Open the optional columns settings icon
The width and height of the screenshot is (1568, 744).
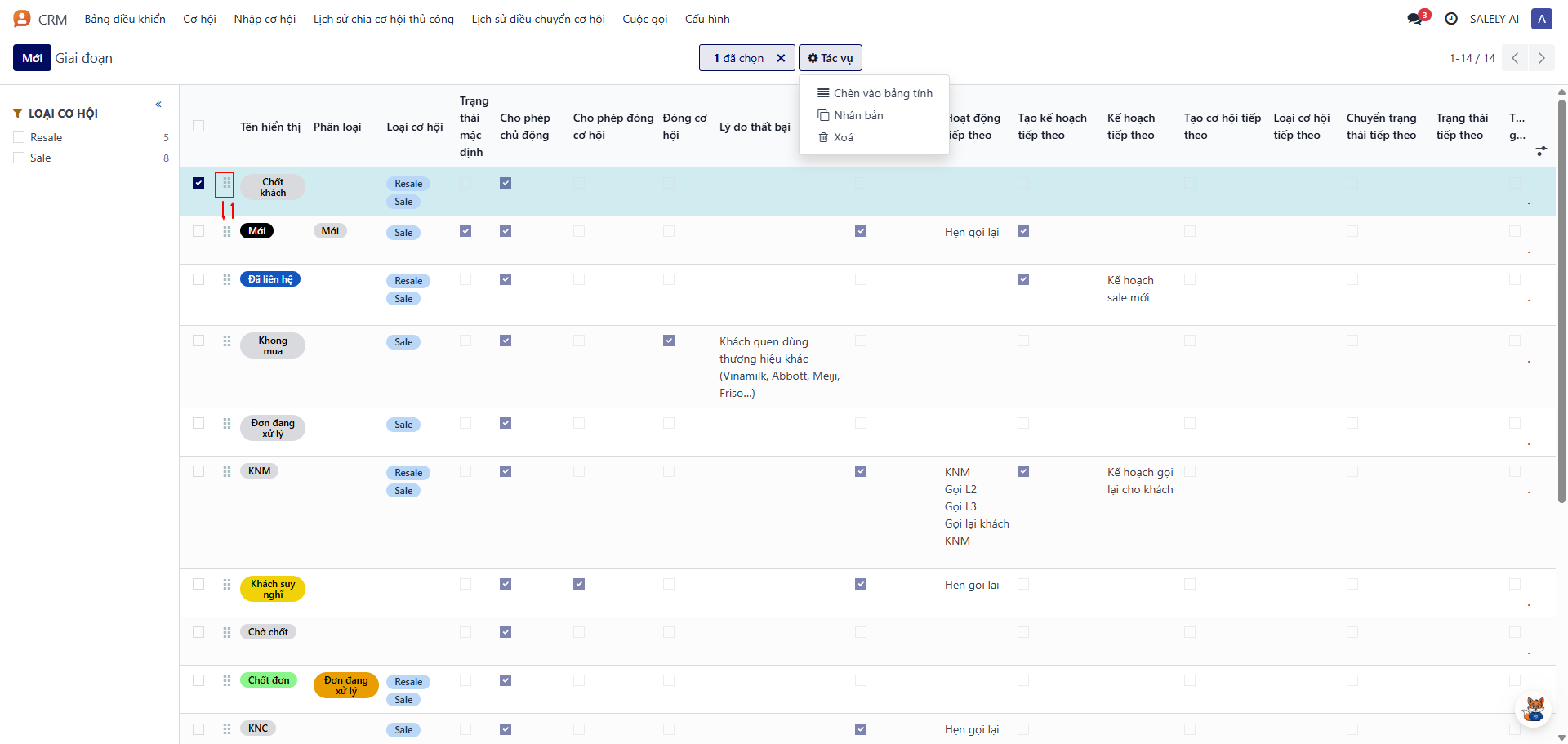click(x=1541, y=151)
